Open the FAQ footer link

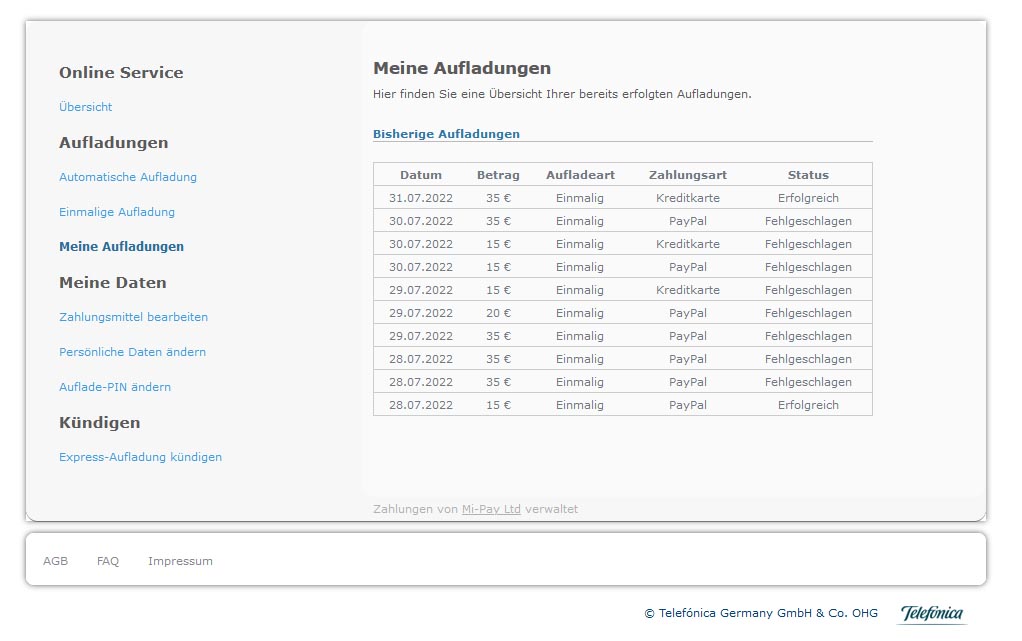(x=108, y=561)
